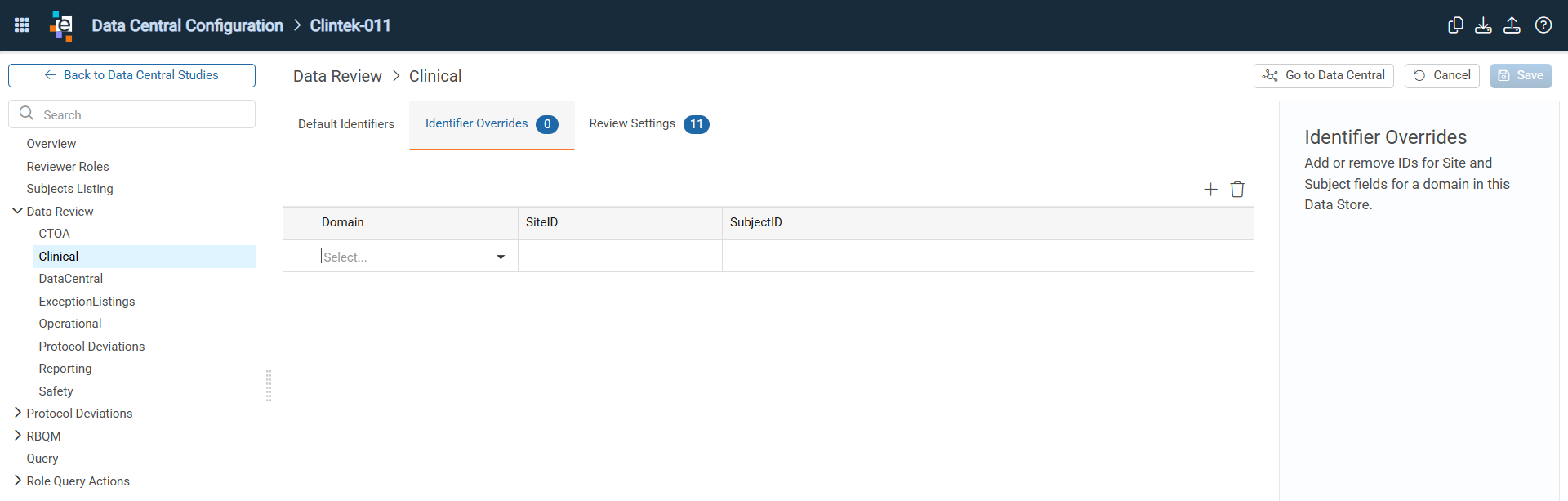1568x501 pixels.
Task: Click the Go to Data Central button
Action: (x=1324, y=75)
